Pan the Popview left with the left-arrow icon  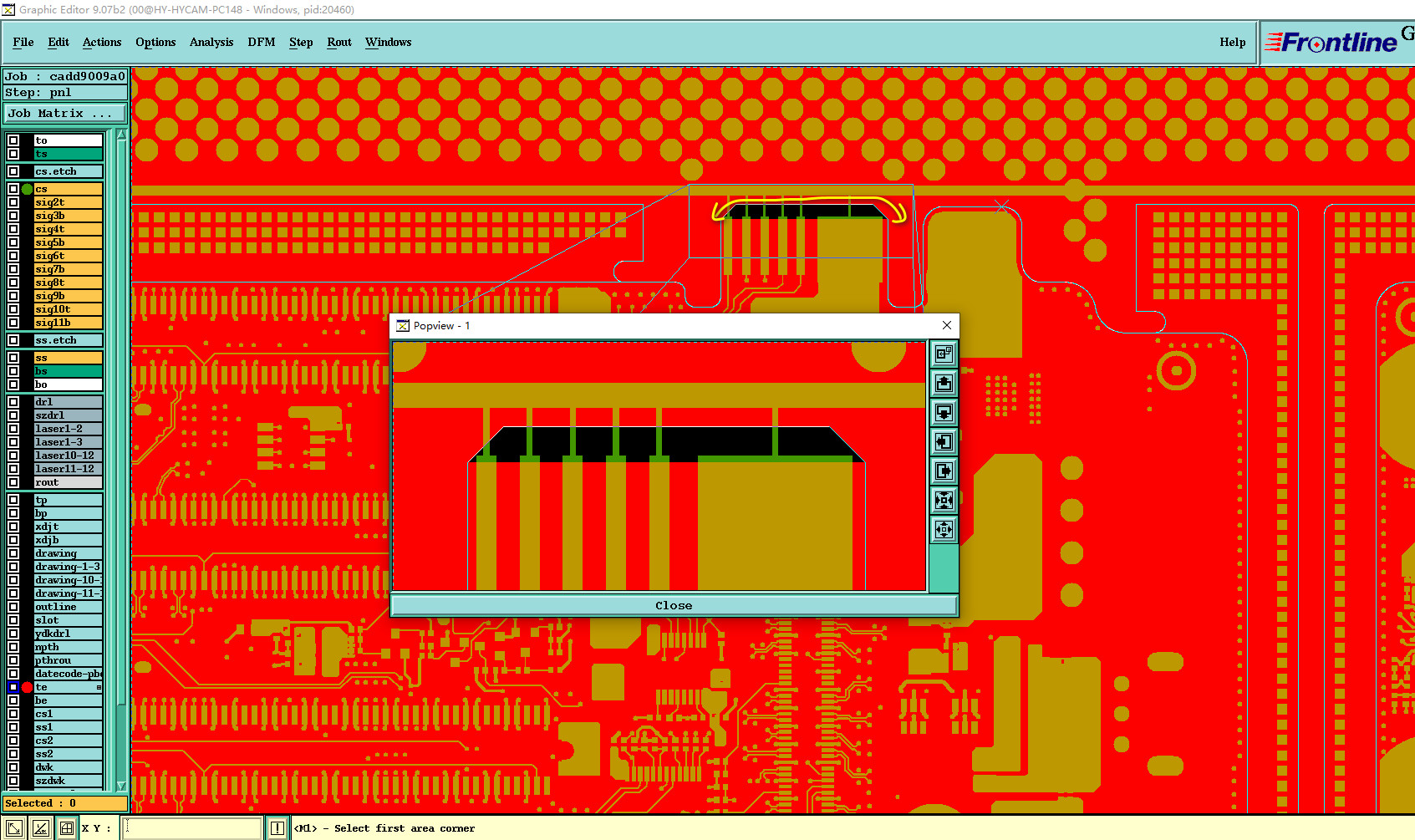(944, 442)
